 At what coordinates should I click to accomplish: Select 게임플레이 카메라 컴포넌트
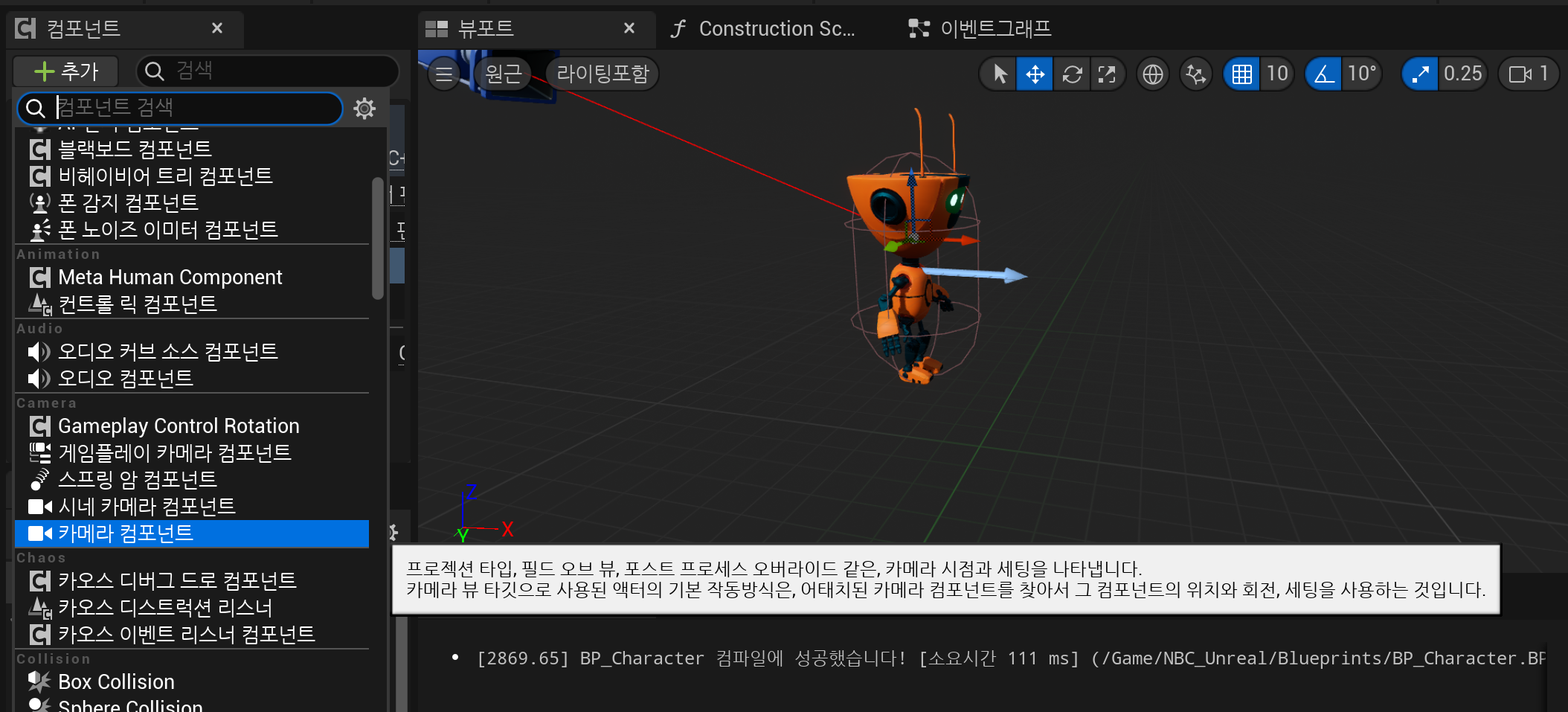[192, 452]
